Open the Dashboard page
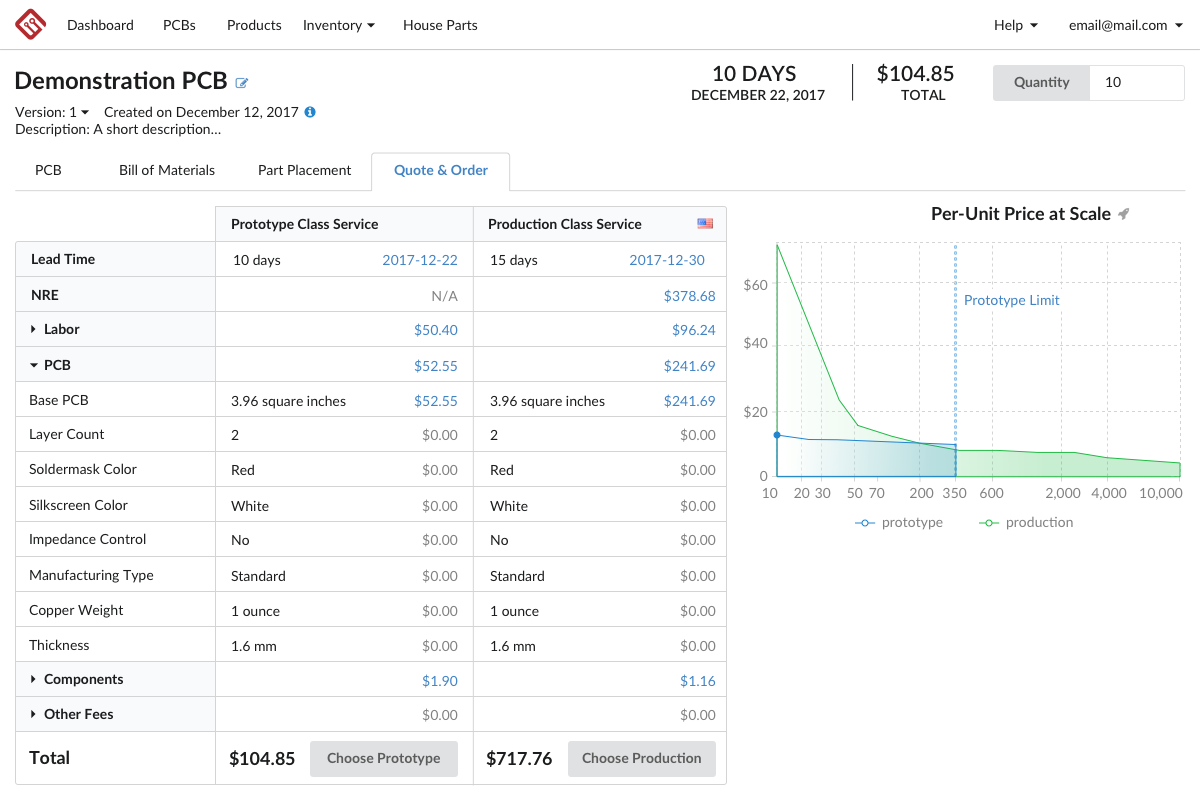1200x800 pixels. [100, 25]
